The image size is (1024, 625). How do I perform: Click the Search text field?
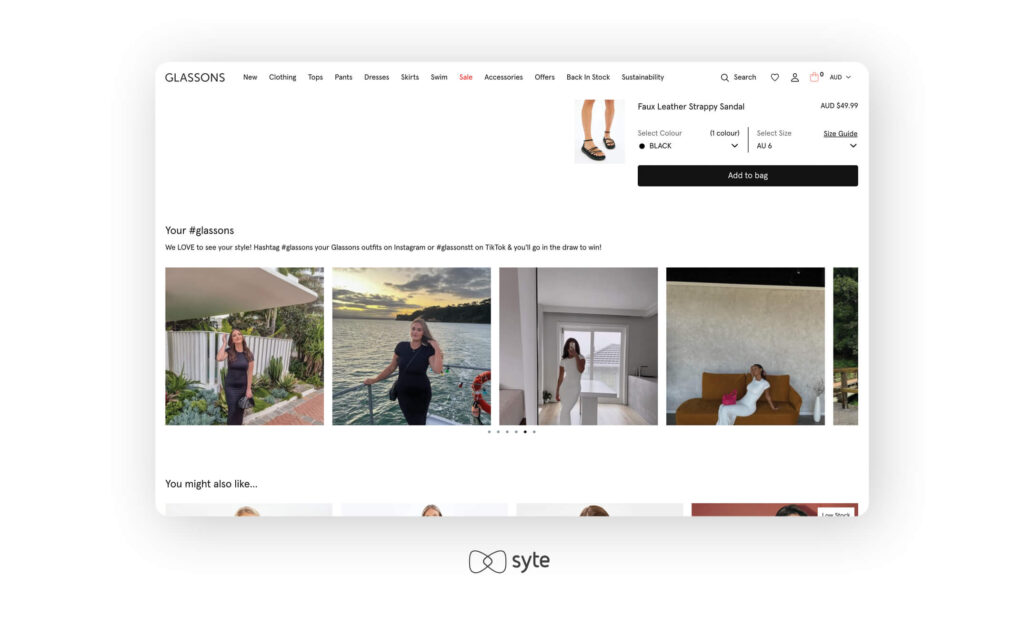744,77
